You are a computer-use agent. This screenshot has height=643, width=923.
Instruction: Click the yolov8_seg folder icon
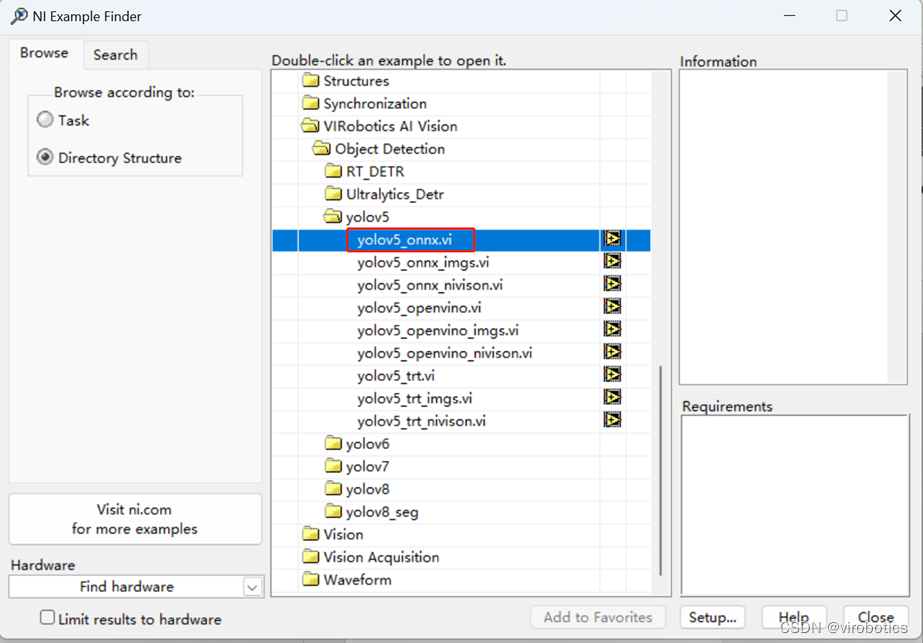333,511
